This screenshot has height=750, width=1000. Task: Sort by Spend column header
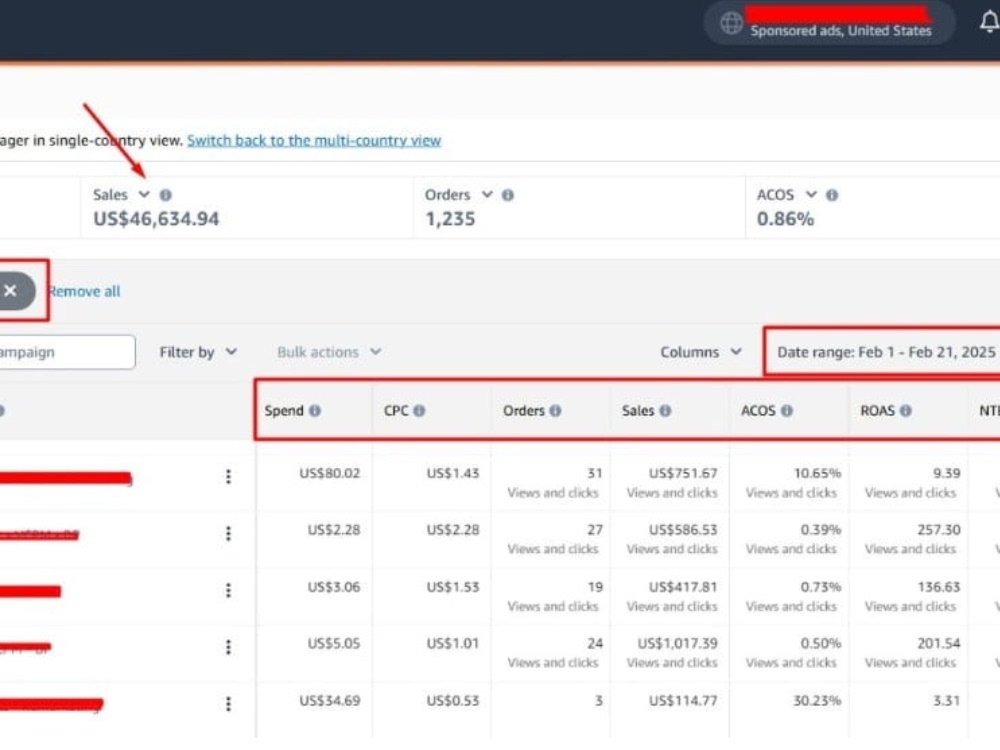(284, 411)
